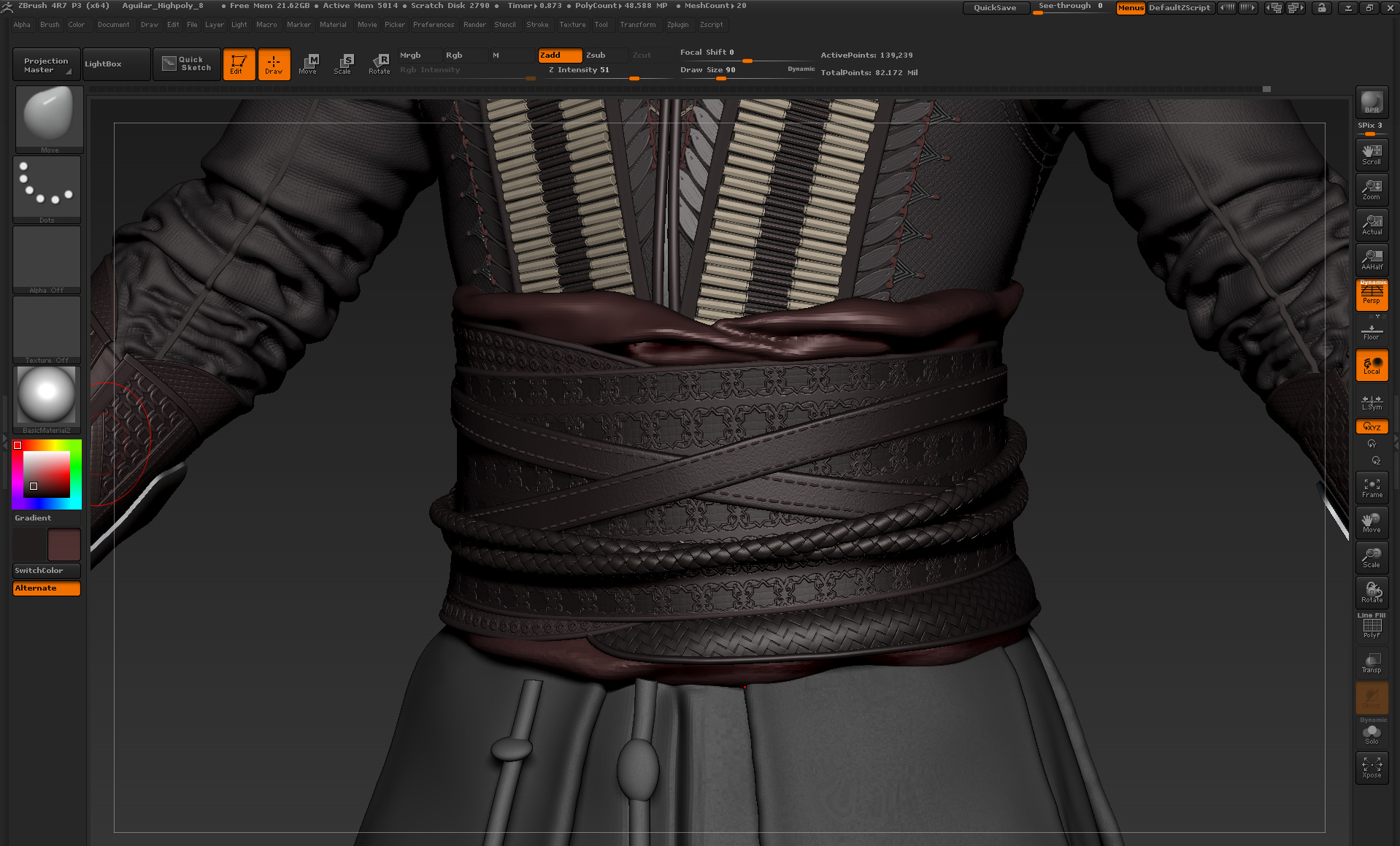Select the Zoom canvas tool

(1372, 189)
